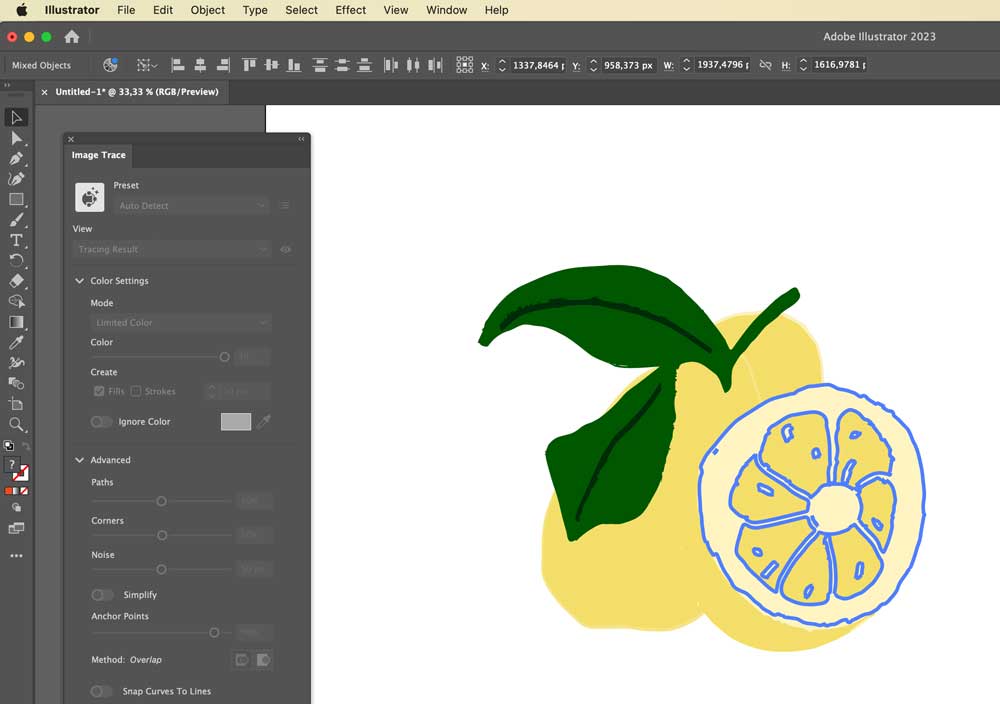Click Vertical Align Bottom icon
The width and height of the screenshot is (1000, 704).
pos(294,64)
